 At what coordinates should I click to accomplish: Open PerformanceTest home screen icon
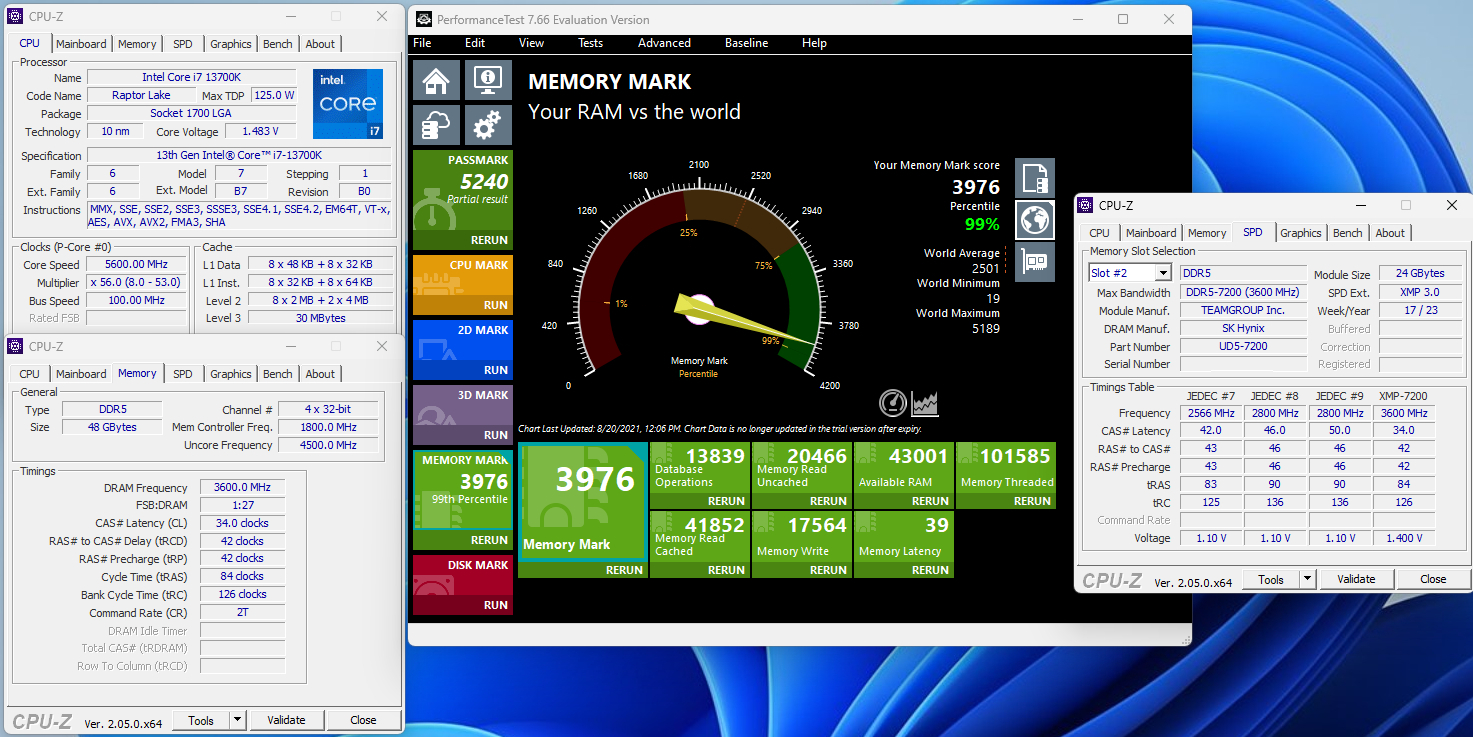click(x=436, y=80)
